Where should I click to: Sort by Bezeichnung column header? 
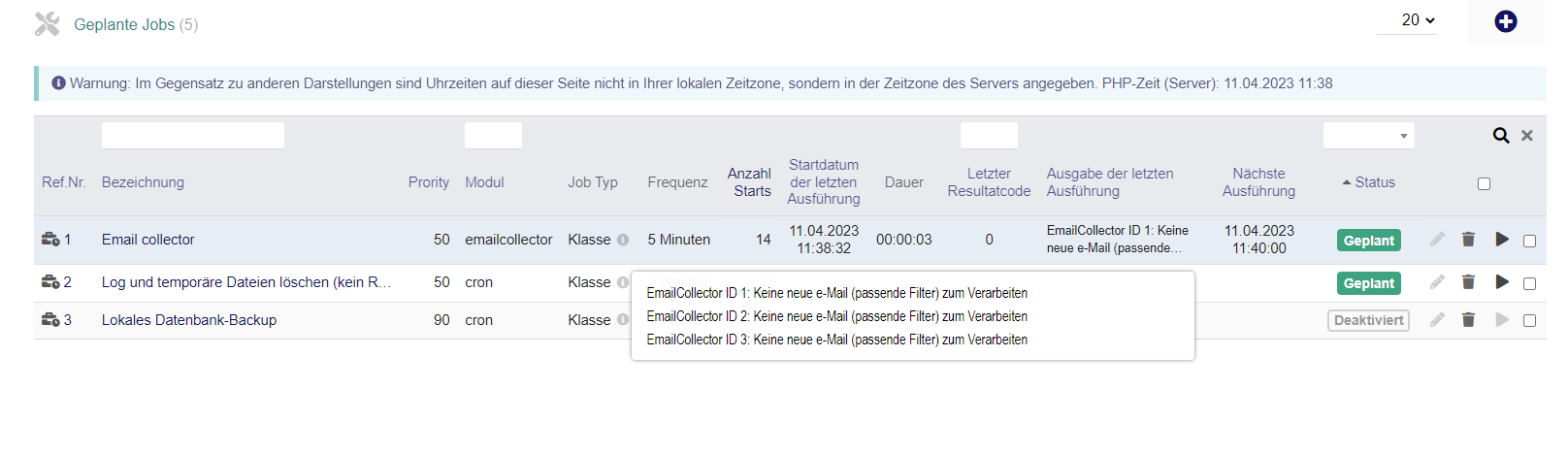(143, 182)
